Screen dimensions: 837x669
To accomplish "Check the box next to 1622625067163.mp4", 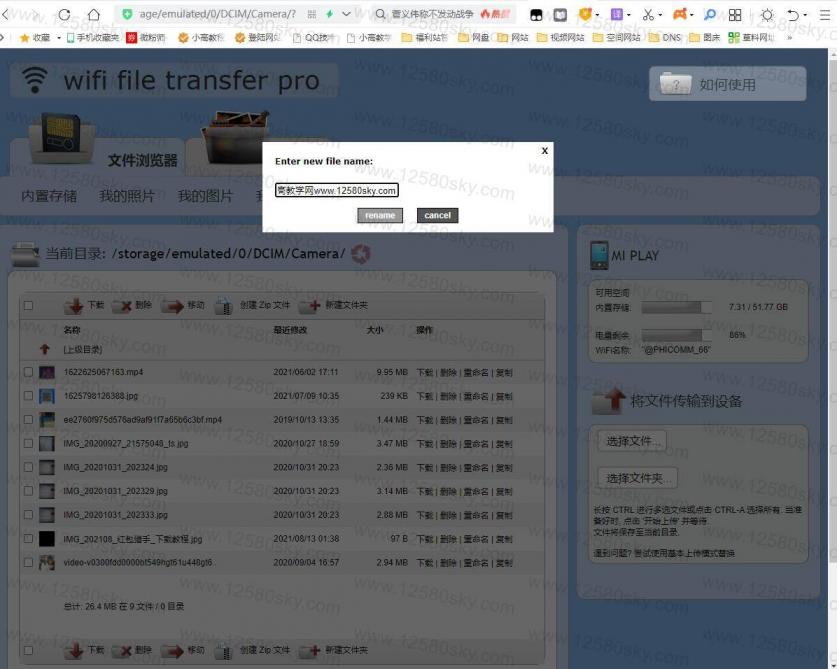I will [x=28, y=372].
